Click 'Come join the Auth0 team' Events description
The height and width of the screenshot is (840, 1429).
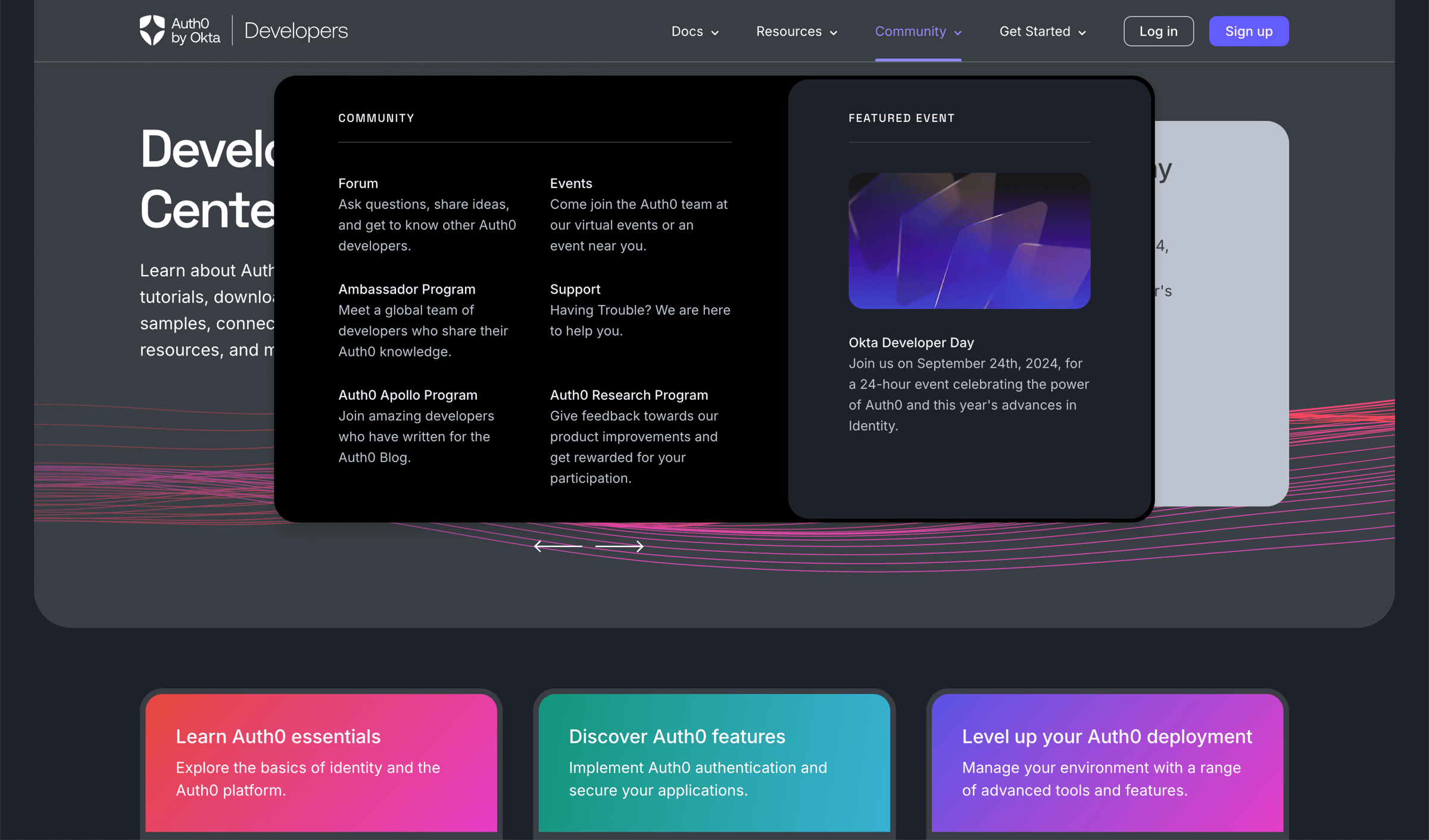tap(638, 225)
